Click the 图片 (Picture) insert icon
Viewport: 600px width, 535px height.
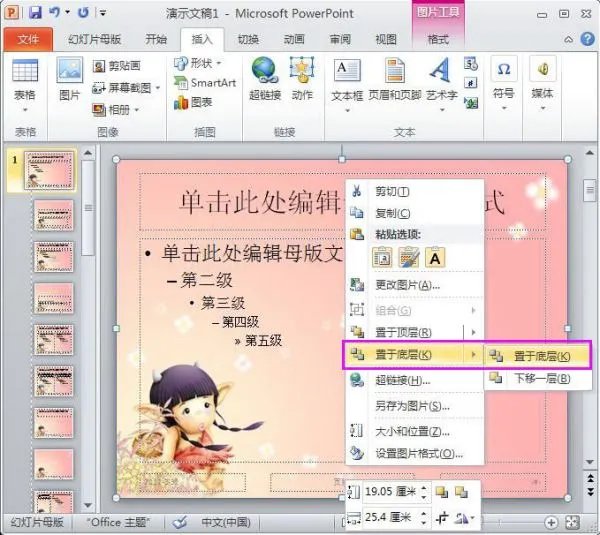coord(69,78)
